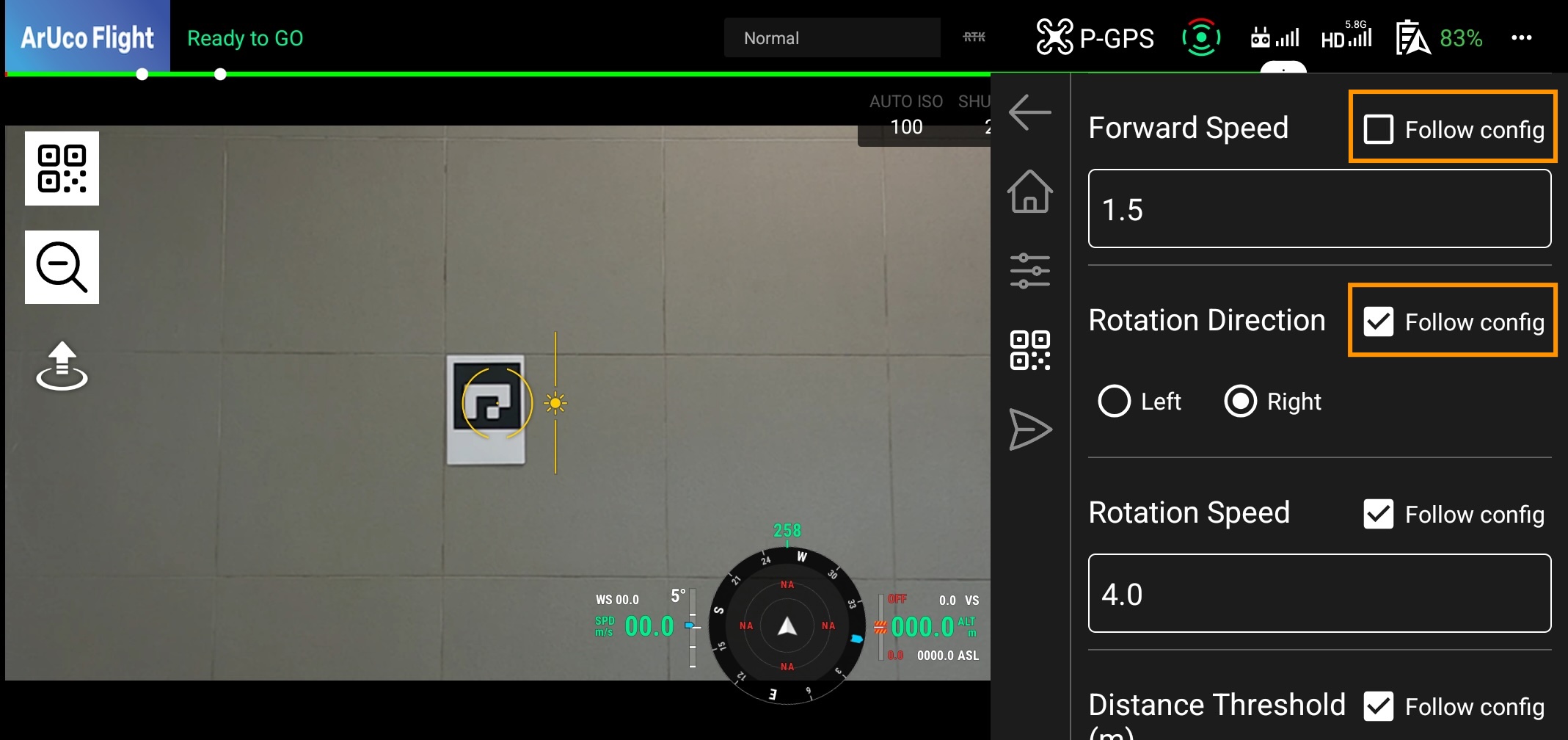Select the ArUco marker panel icon in sidebar
The width and height of the screenshot is (1568, 740).
pyautogui.click(x=1030, y=349)
